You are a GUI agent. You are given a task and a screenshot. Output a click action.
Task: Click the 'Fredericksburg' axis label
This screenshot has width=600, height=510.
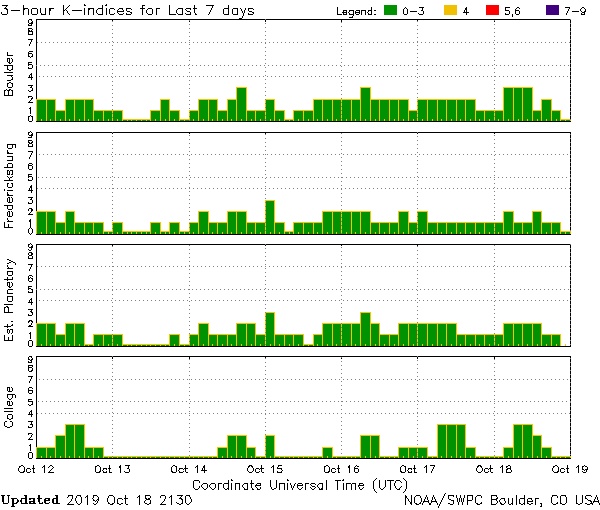9,186
